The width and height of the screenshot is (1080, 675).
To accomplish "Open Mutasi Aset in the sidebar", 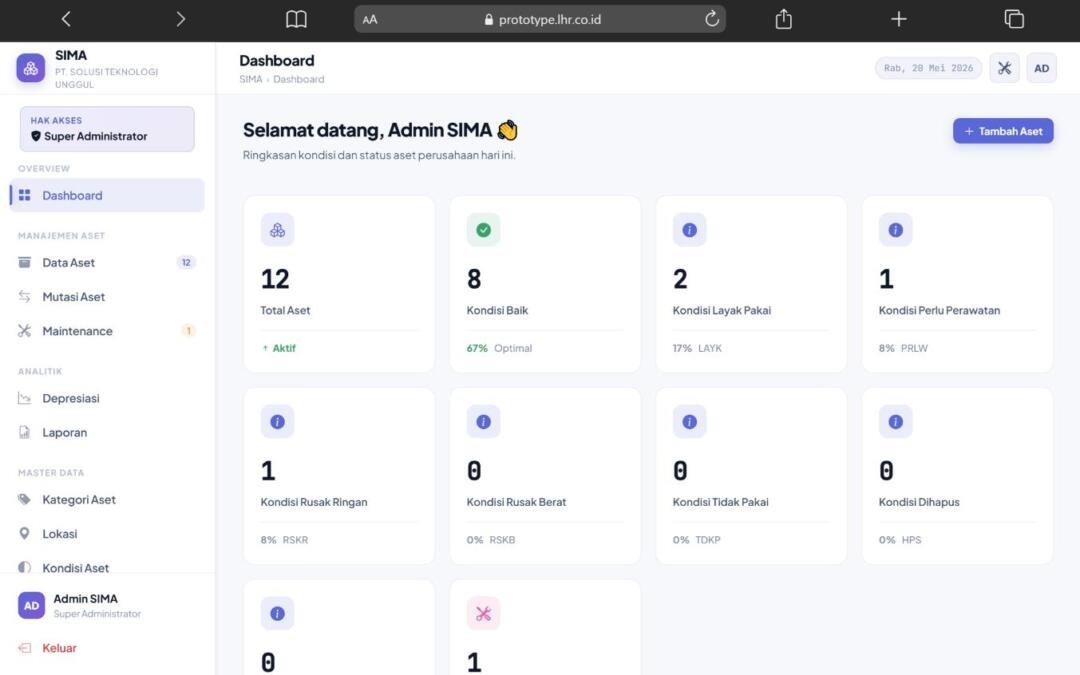I will (107, 297).
